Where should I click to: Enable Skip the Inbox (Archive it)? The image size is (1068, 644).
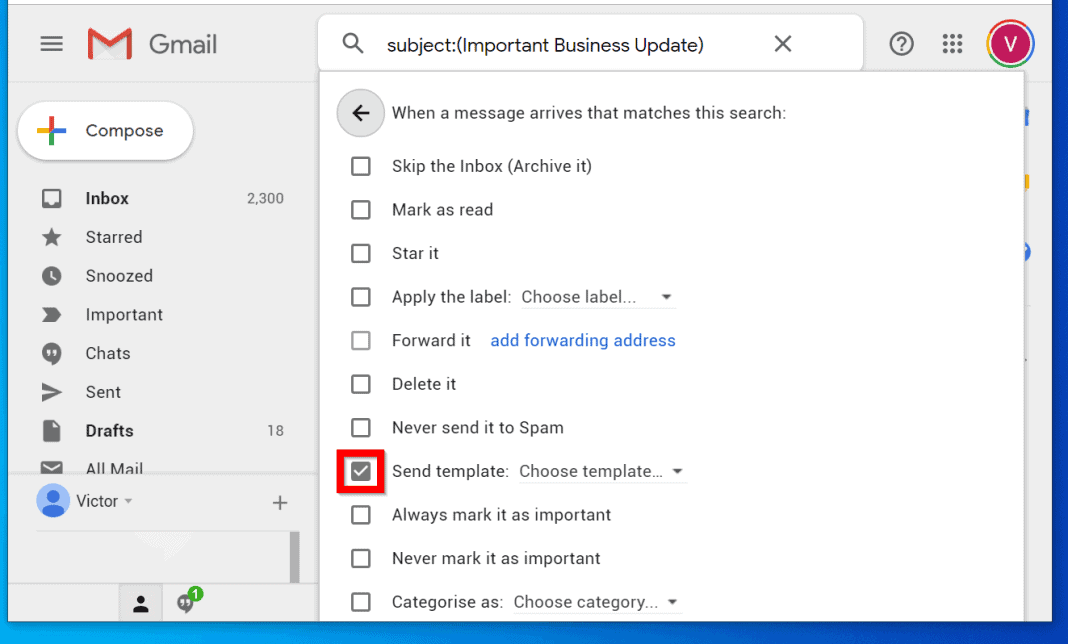point(361,166)
